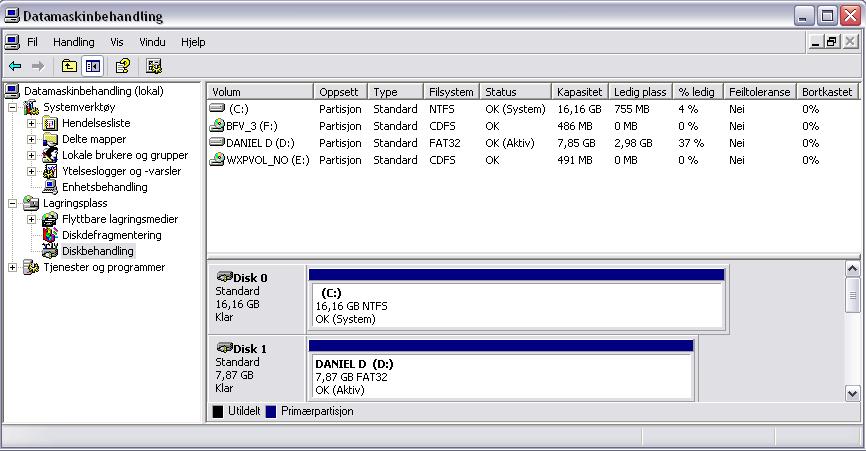This screenshot has height=451, width=866.
Task: Click the Delte mapper folder icon
Action: [50, 139]
